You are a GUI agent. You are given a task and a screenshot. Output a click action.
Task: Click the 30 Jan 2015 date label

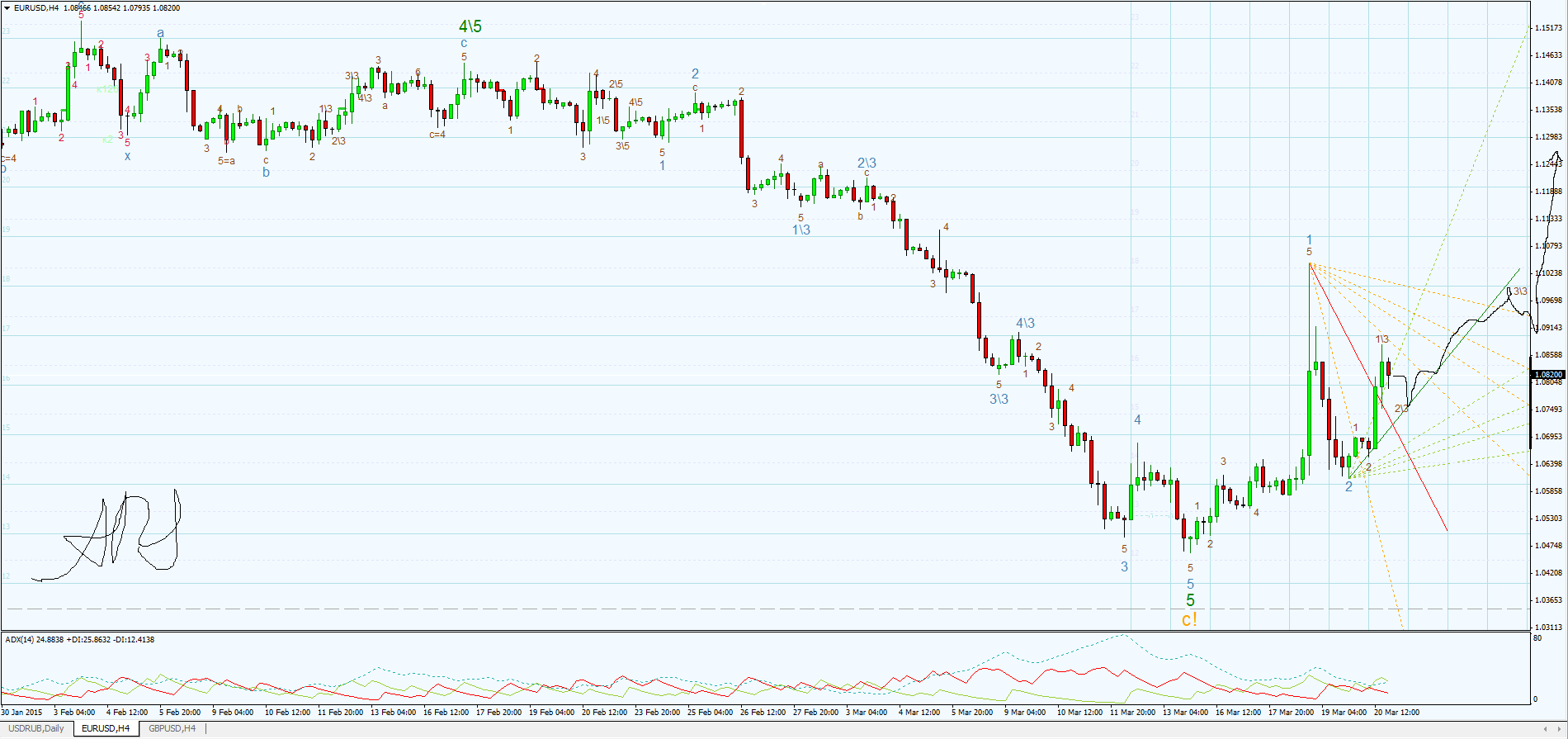tap(22, 712)
